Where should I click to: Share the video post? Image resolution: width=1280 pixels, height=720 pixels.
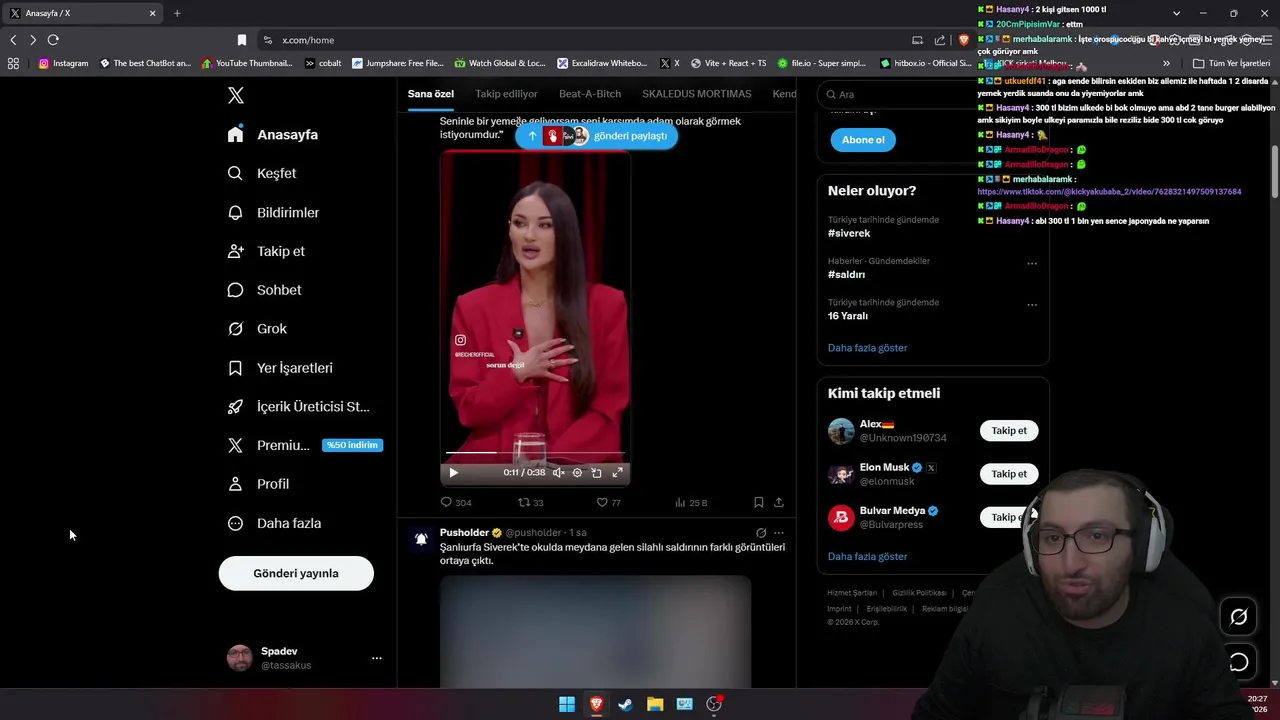point(779,503)
